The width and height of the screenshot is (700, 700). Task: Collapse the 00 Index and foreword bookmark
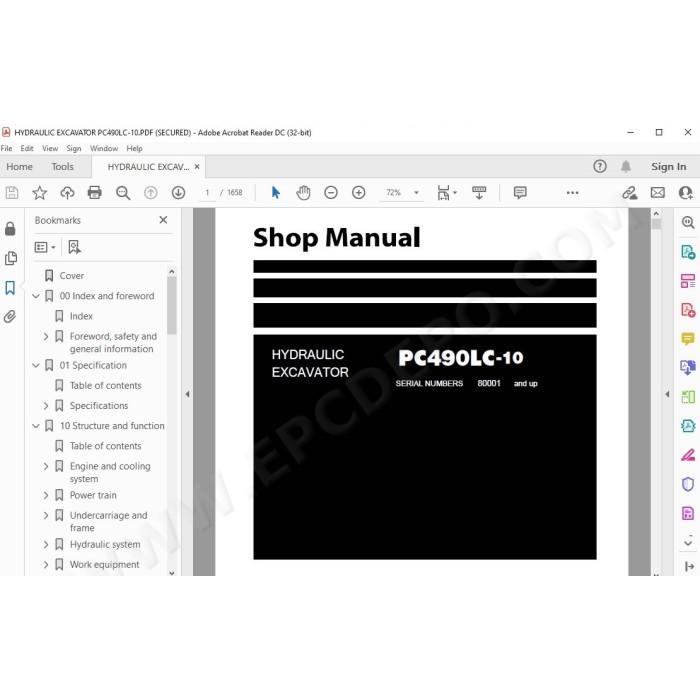pos(36,296)
